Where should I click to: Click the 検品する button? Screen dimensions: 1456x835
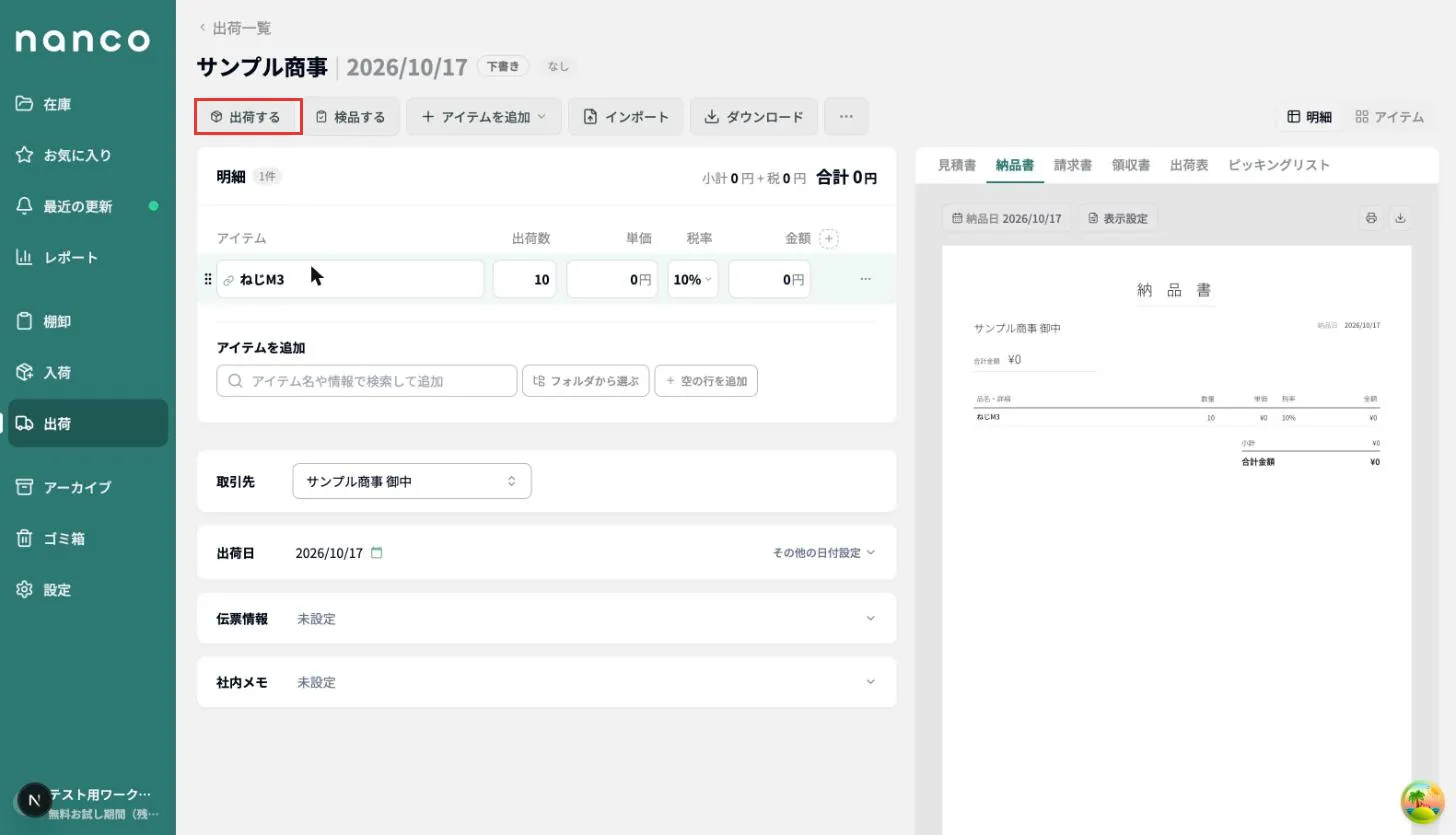click(351, 117)
